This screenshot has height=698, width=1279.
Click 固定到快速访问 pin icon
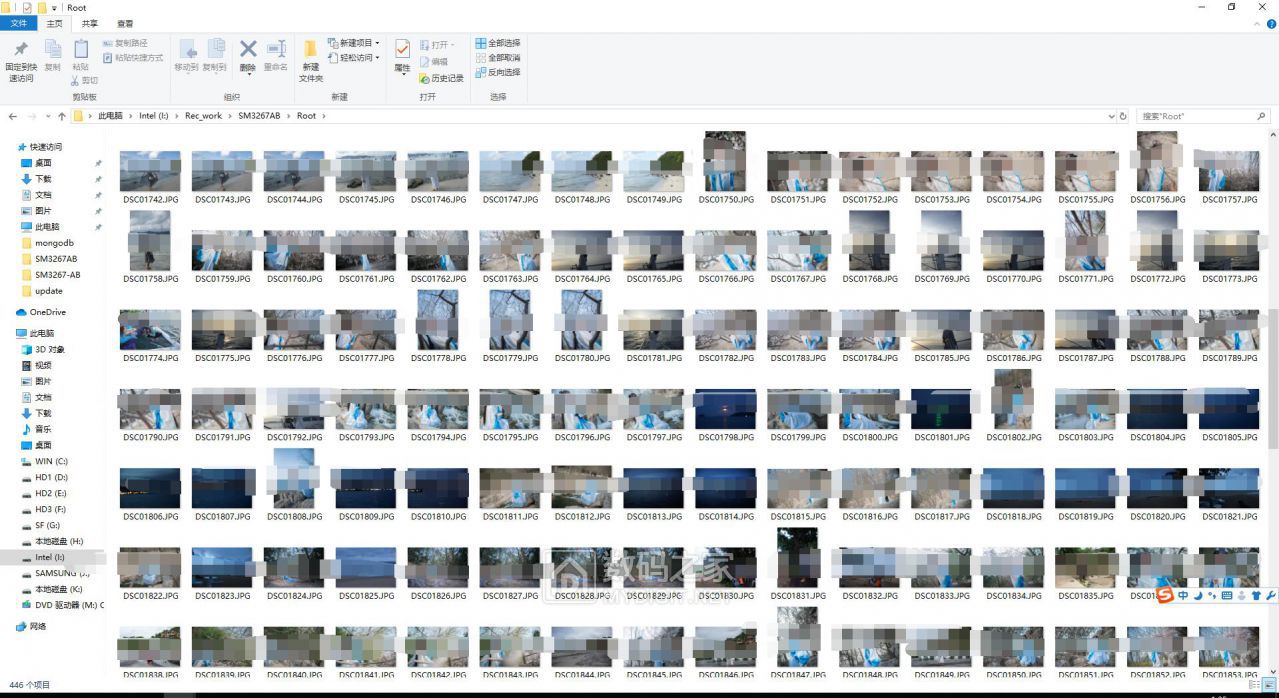20,49
